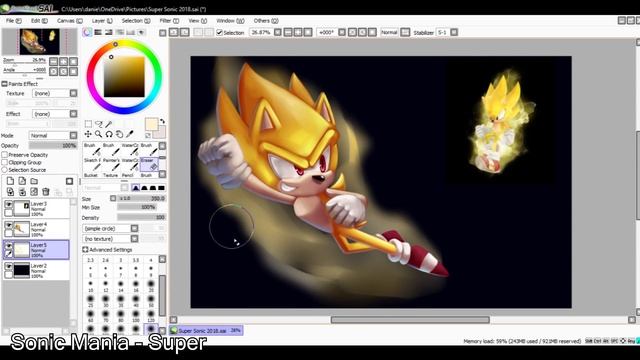Select Layer4 in the layer list
640x360 pixels.
36,229
